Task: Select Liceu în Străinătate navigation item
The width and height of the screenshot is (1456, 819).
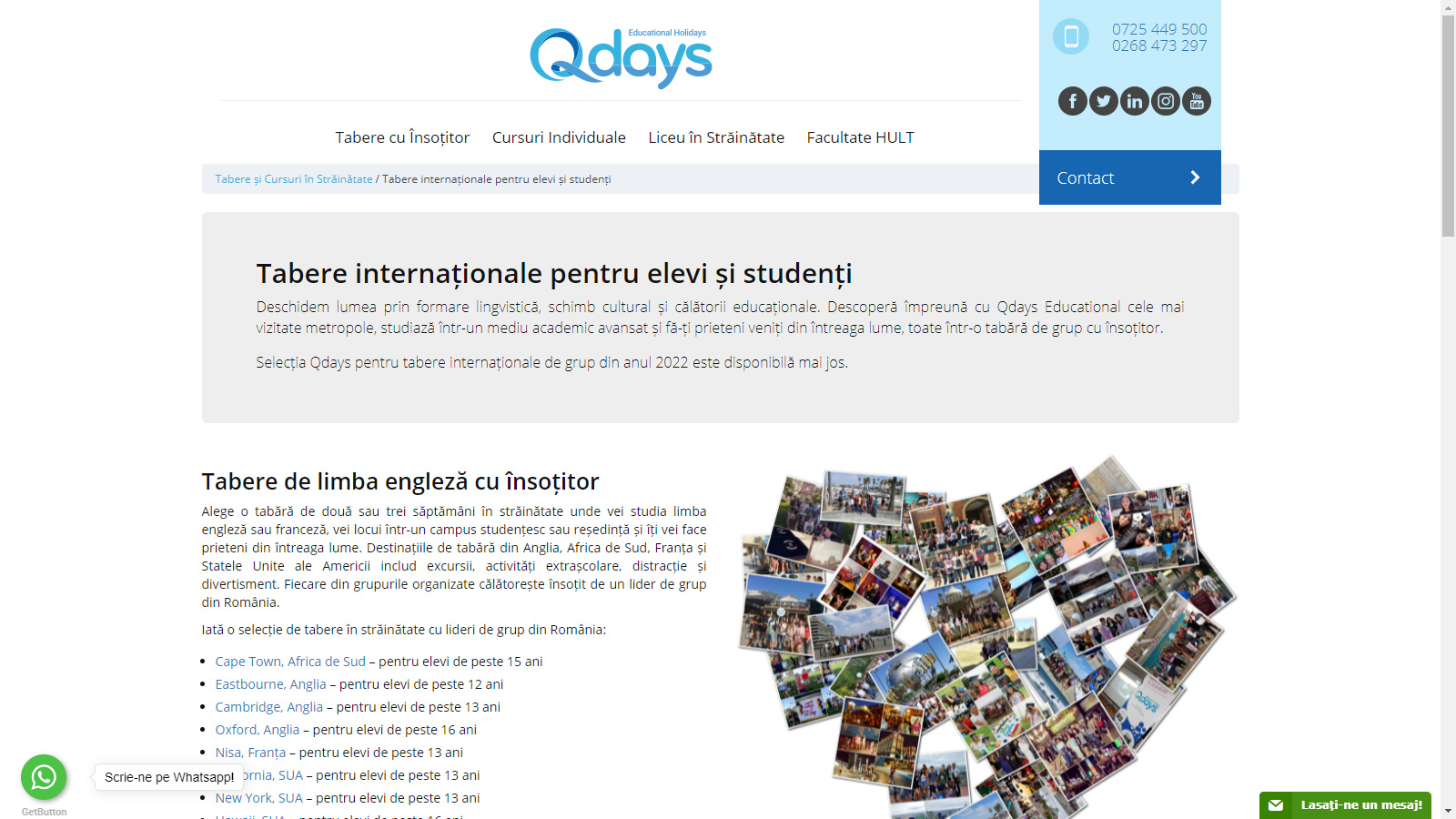Action: click(x=716, y=137)
